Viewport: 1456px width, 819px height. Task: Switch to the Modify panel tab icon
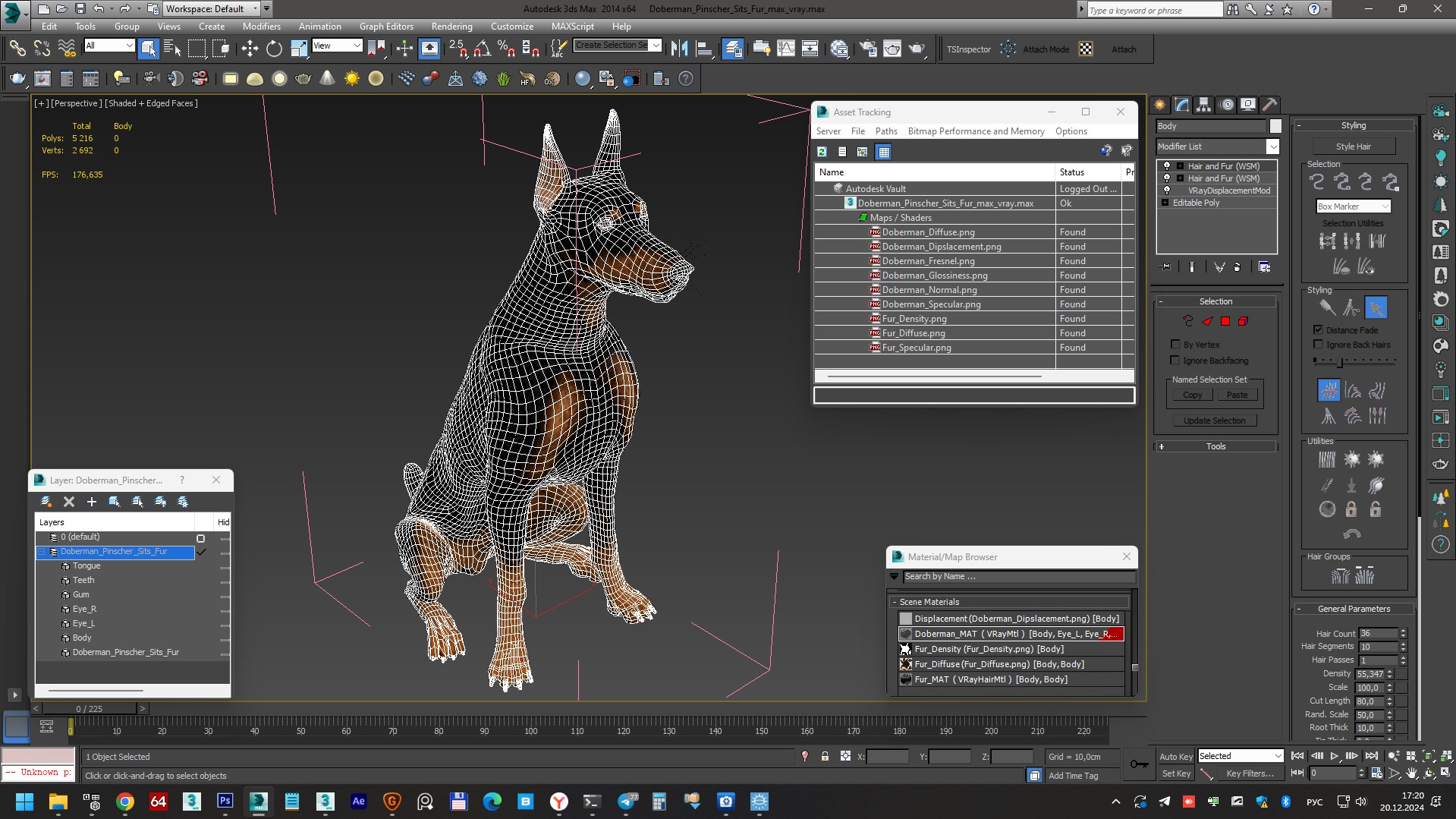pos(1182,105)
